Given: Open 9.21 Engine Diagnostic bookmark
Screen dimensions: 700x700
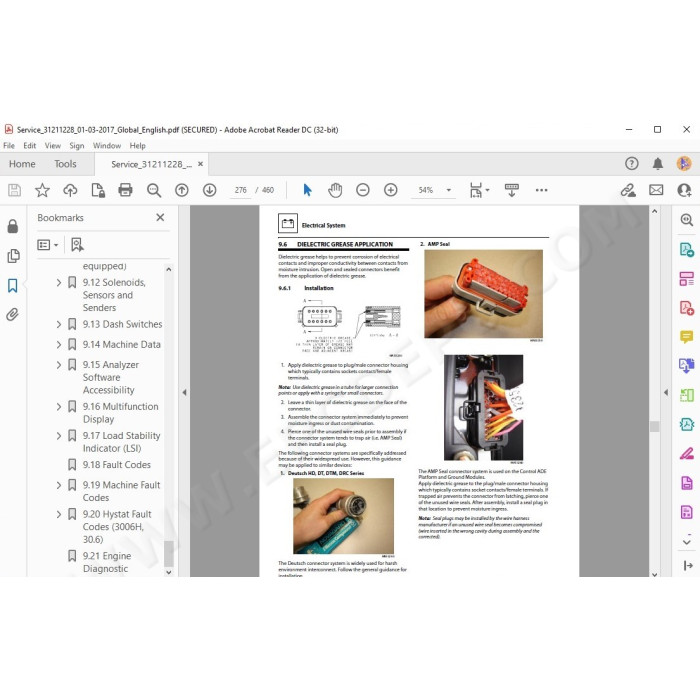Looking at the screenshot, I should pos(107,562).
